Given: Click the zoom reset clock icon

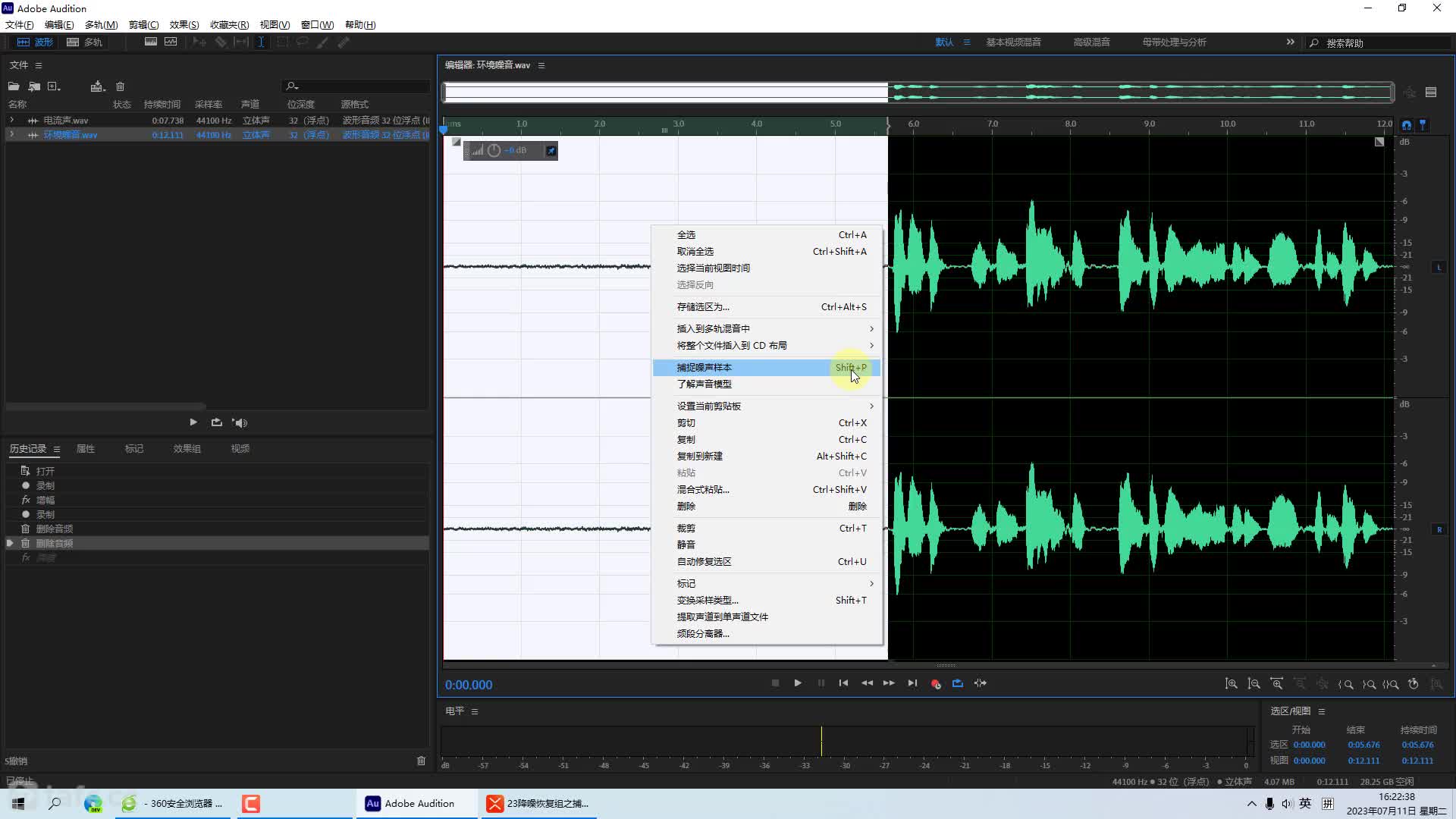Looking at the screenshot, I should tap(1414, 684).
